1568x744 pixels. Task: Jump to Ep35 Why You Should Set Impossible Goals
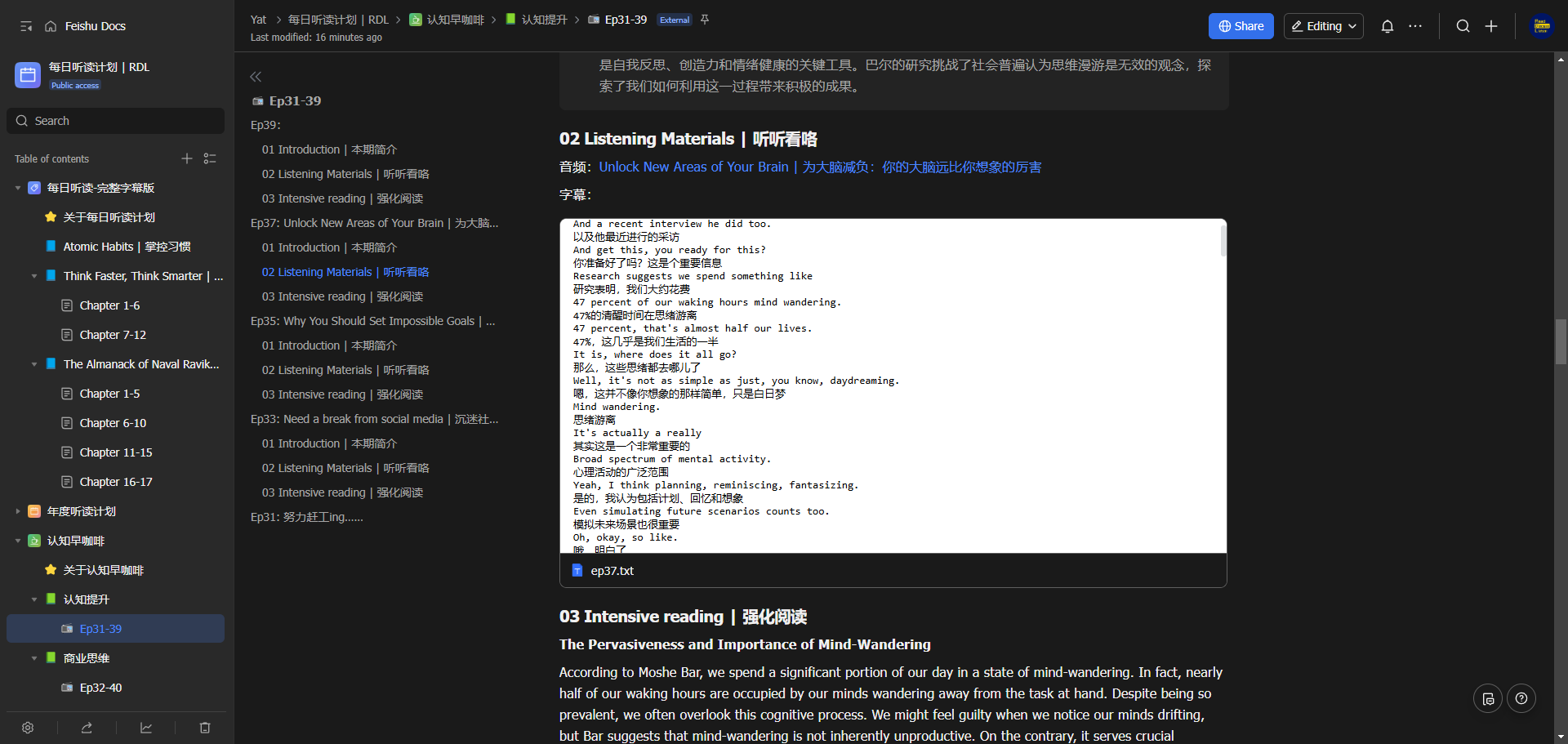[372, 321]
